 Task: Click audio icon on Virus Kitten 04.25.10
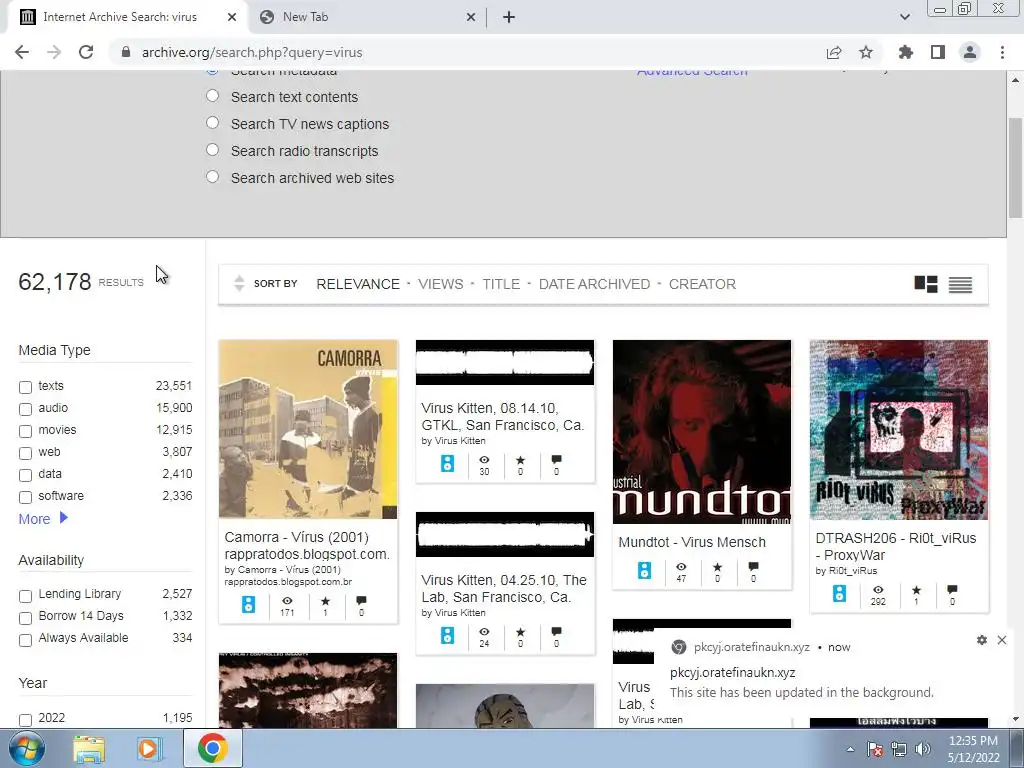[x=447, y=635]
